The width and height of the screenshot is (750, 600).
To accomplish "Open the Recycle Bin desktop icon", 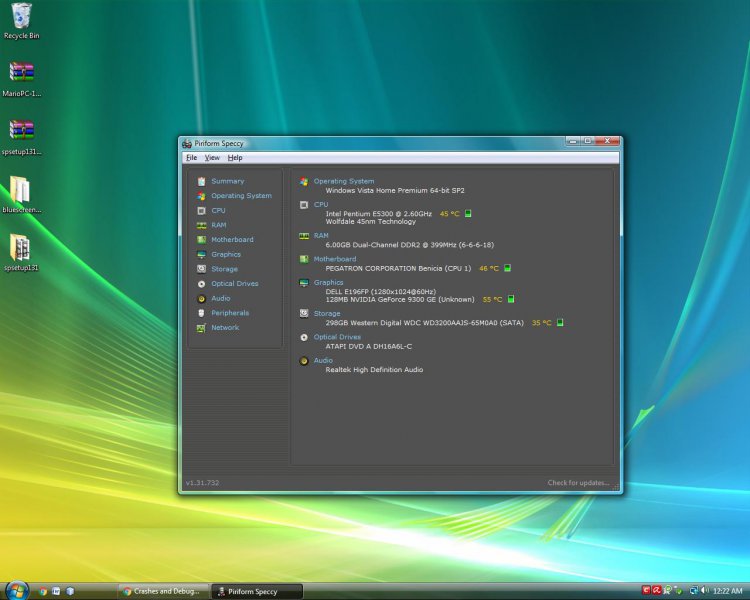I will tap(21, 21).
